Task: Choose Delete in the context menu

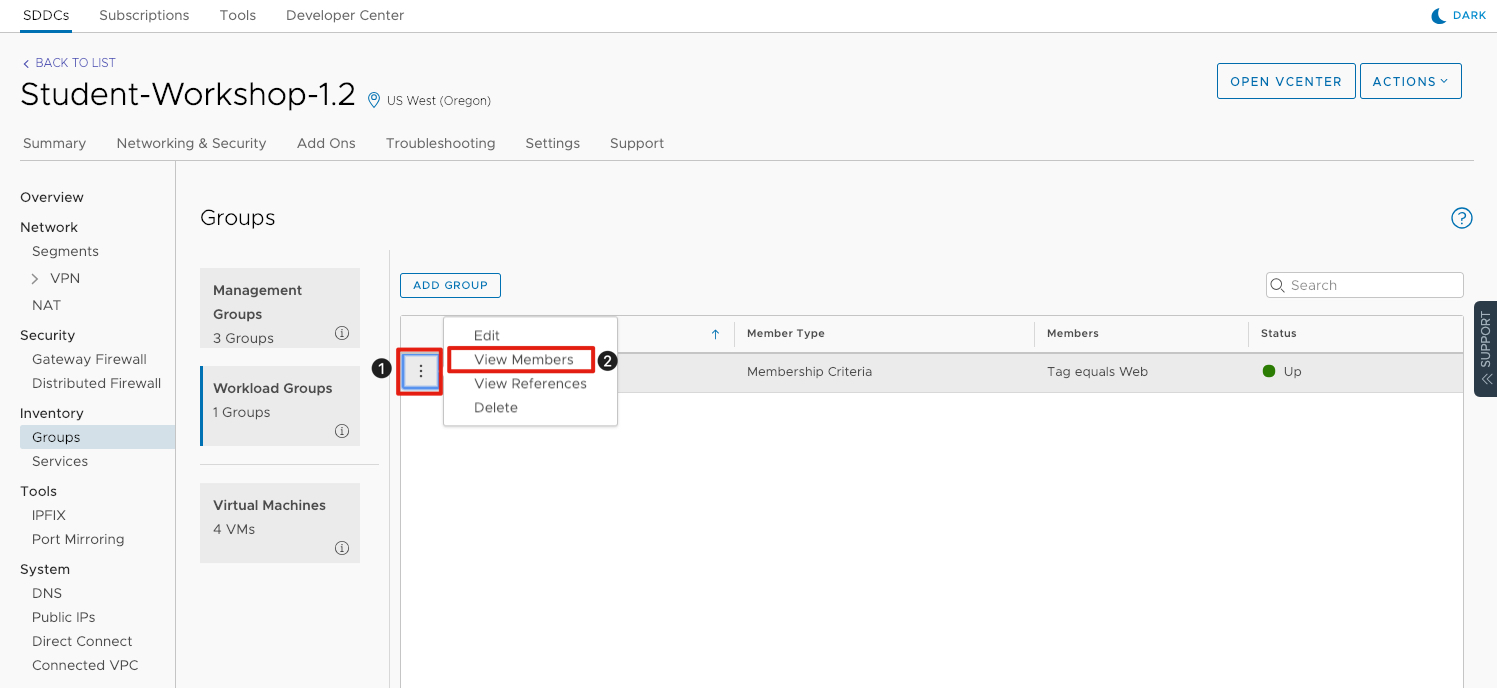Action: (x=496, y=408)
